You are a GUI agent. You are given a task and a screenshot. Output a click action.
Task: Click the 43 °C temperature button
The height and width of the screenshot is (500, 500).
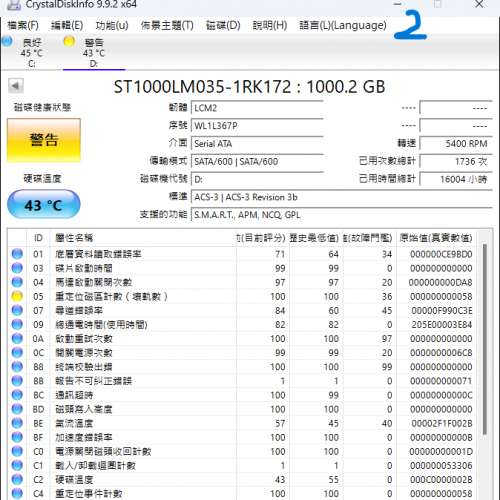point(44,204)
